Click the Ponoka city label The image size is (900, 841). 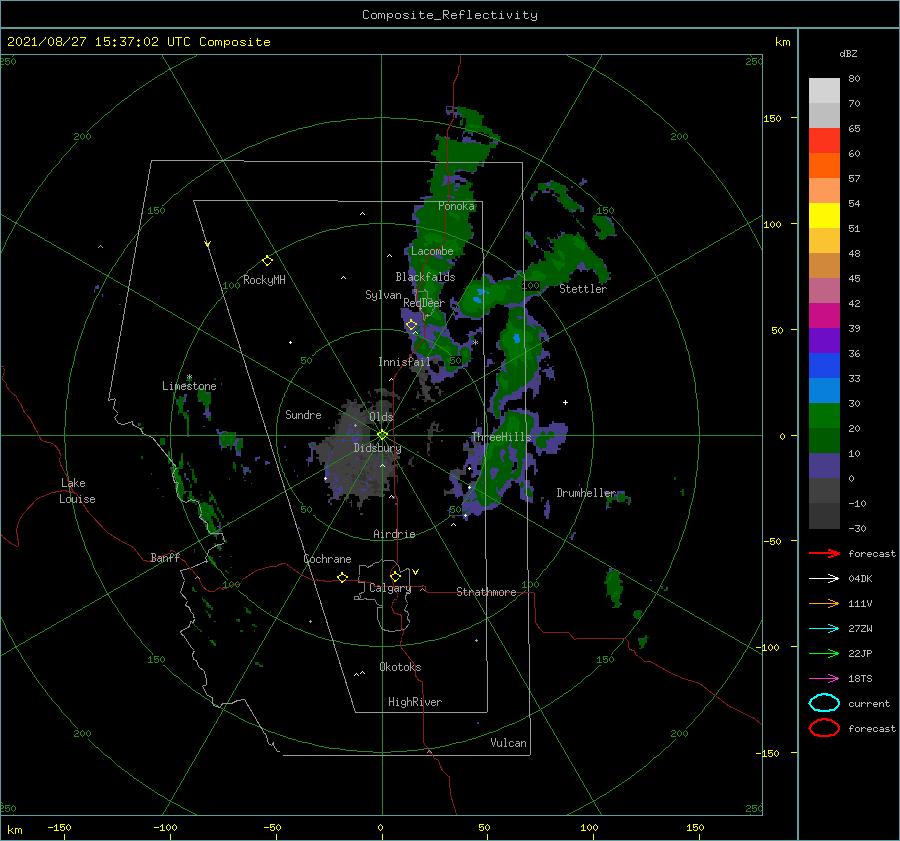tap(456, 206)
